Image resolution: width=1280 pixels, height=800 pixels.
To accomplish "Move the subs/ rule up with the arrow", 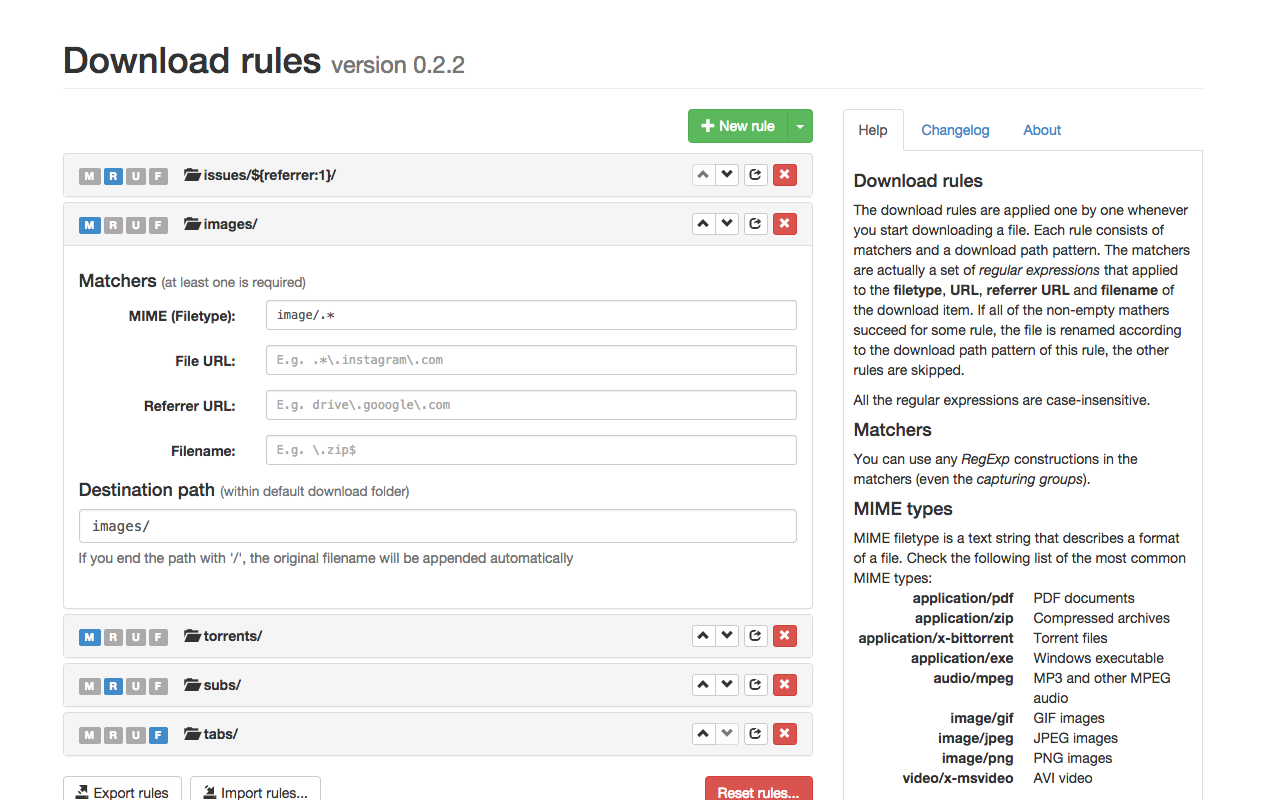I will point(703,684).
